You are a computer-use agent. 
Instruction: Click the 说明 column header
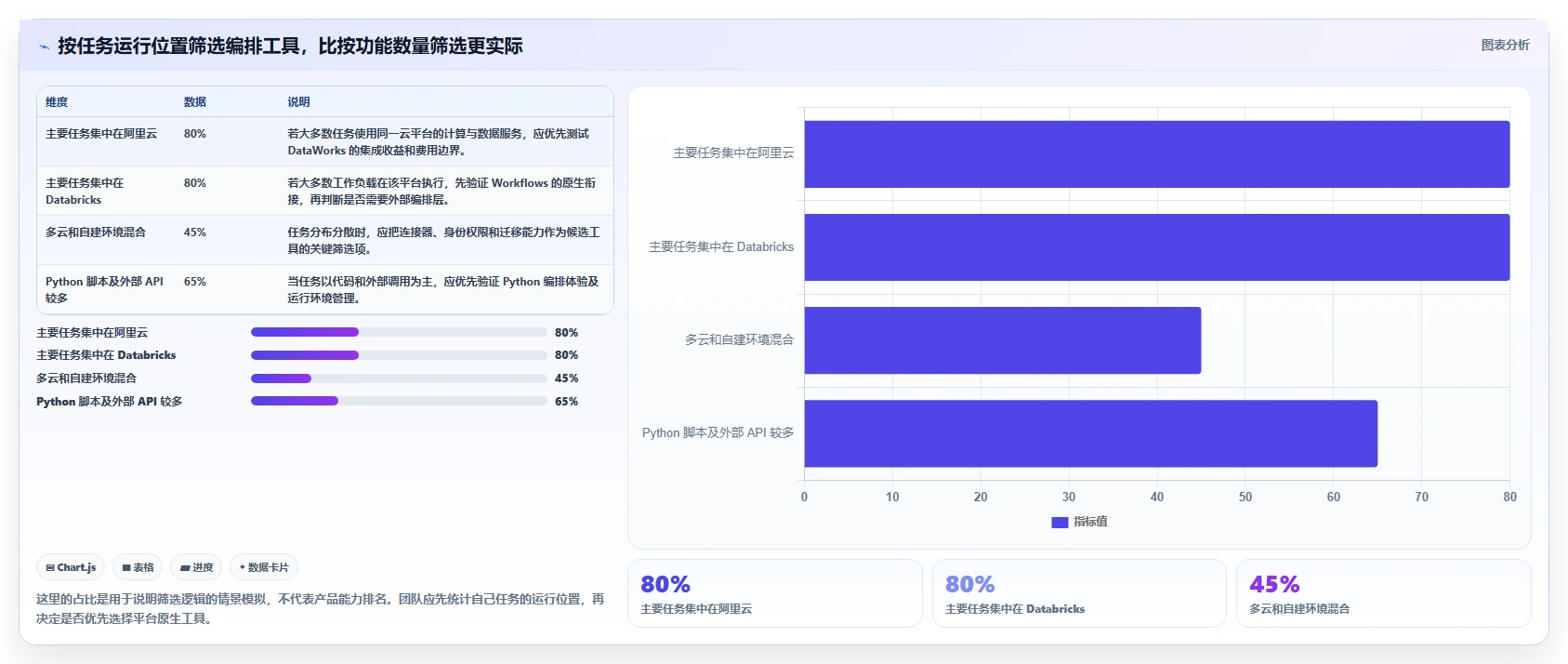point(298,102)
